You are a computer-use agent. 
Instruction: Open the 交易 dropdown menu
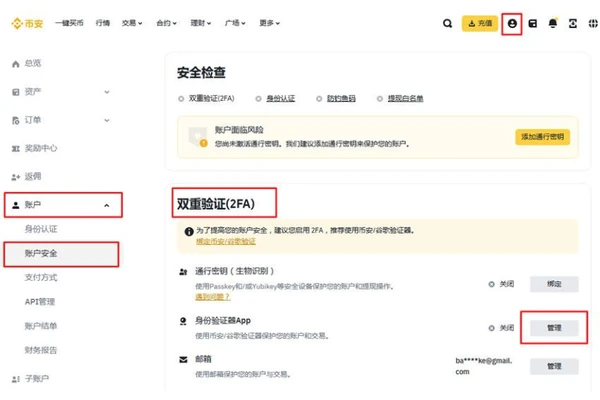pos(132,23)
